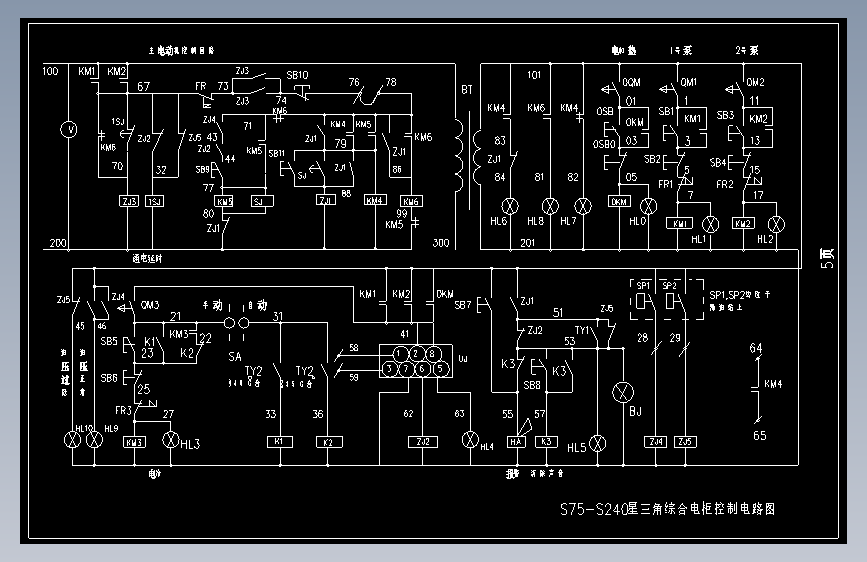Click the SB4 push button label
This screenshot has height=562, width=867.
tap(718, 163)
